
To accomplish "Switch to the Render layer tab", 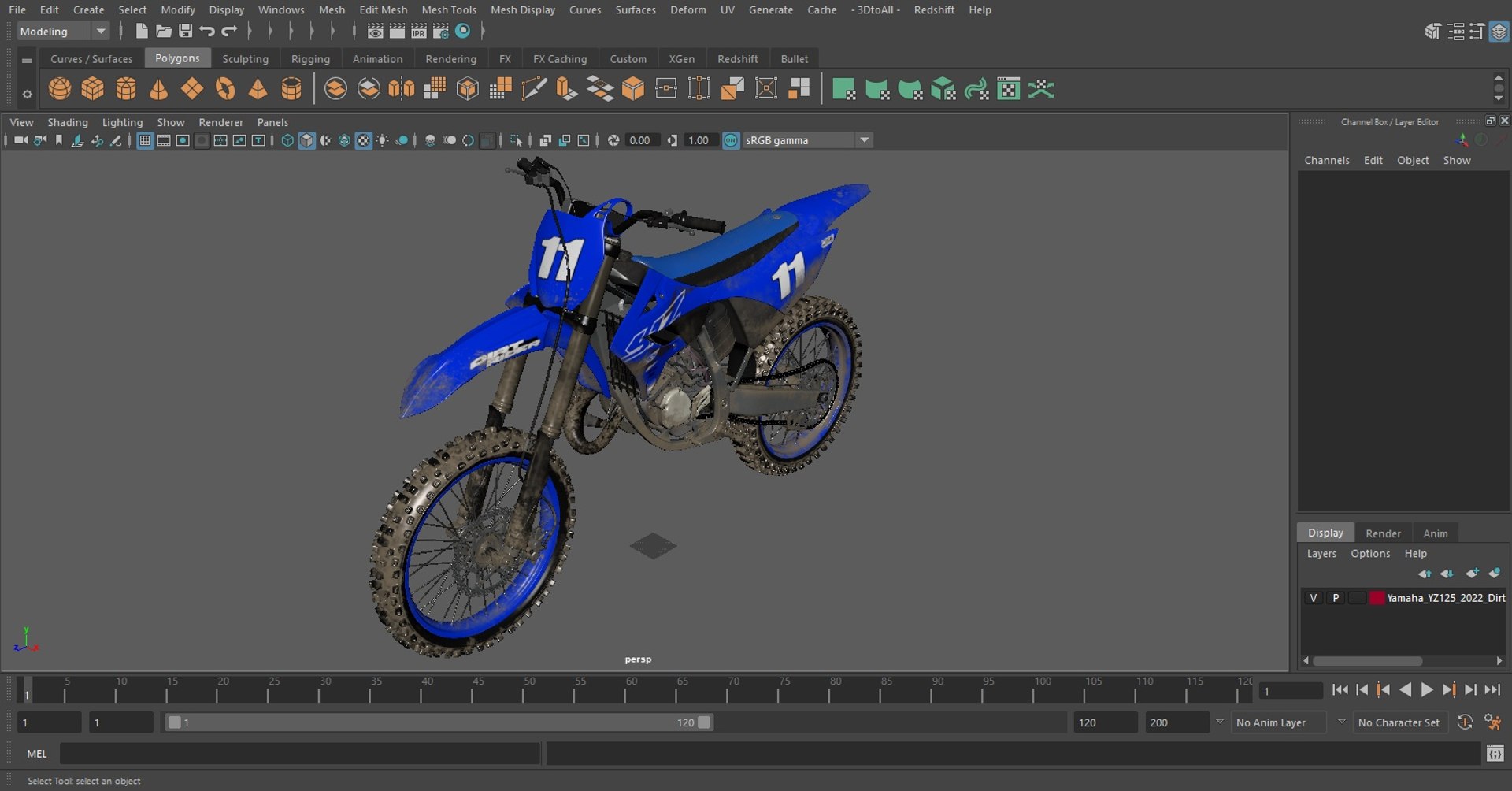I will pyautogui.click(x=1383, y=533).
